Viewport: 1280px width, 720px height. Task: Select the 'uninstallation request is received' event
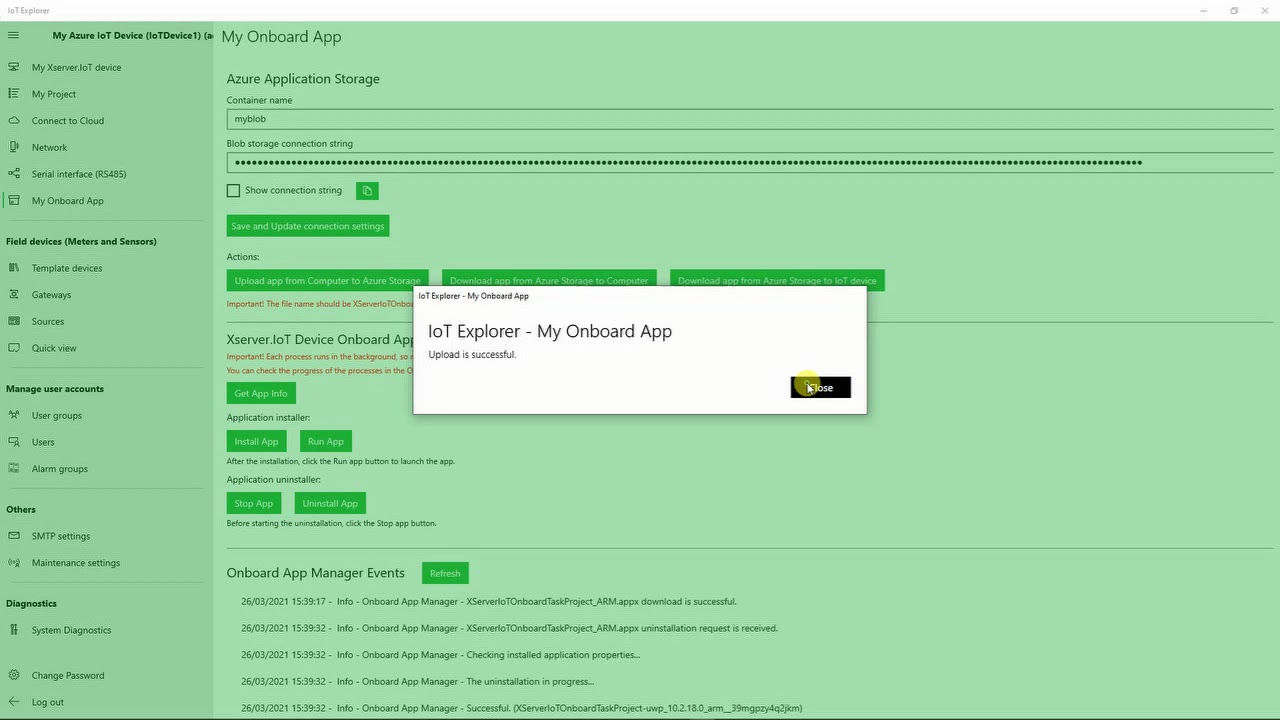509,628
